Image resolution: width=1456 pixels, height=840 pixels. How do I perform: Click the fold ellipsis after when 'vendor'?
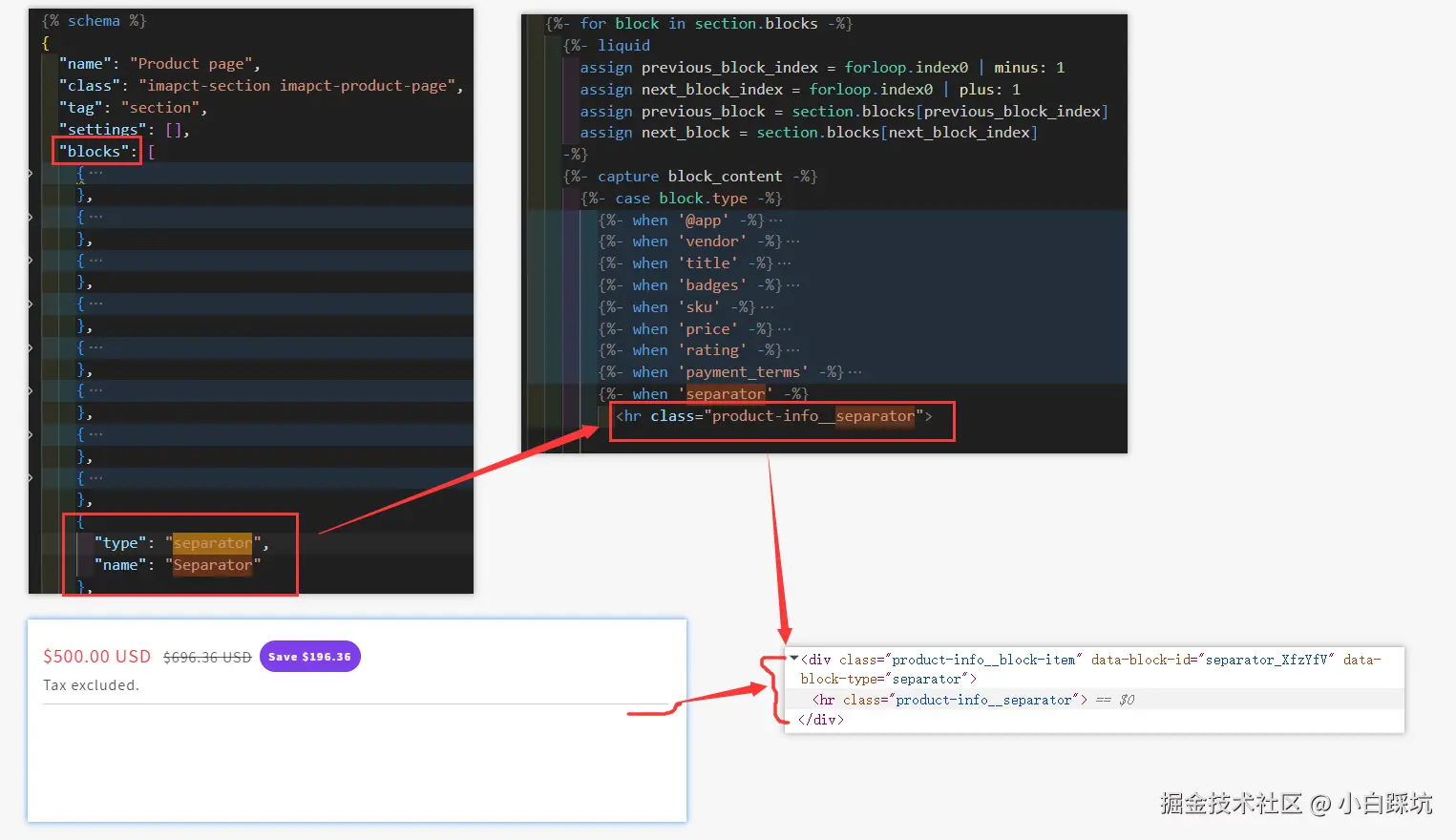pyautogui.click(x=792, y=242)
